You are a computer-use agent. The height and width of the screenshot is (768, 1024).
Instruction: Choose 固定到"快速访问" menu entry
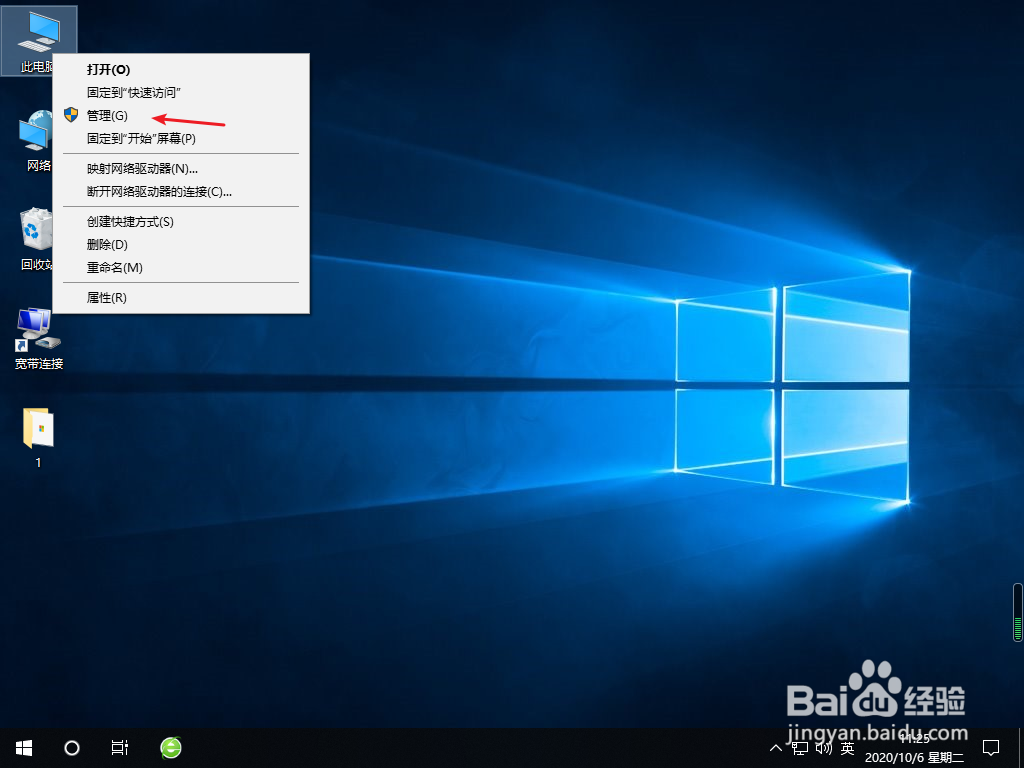click(181, 93)
